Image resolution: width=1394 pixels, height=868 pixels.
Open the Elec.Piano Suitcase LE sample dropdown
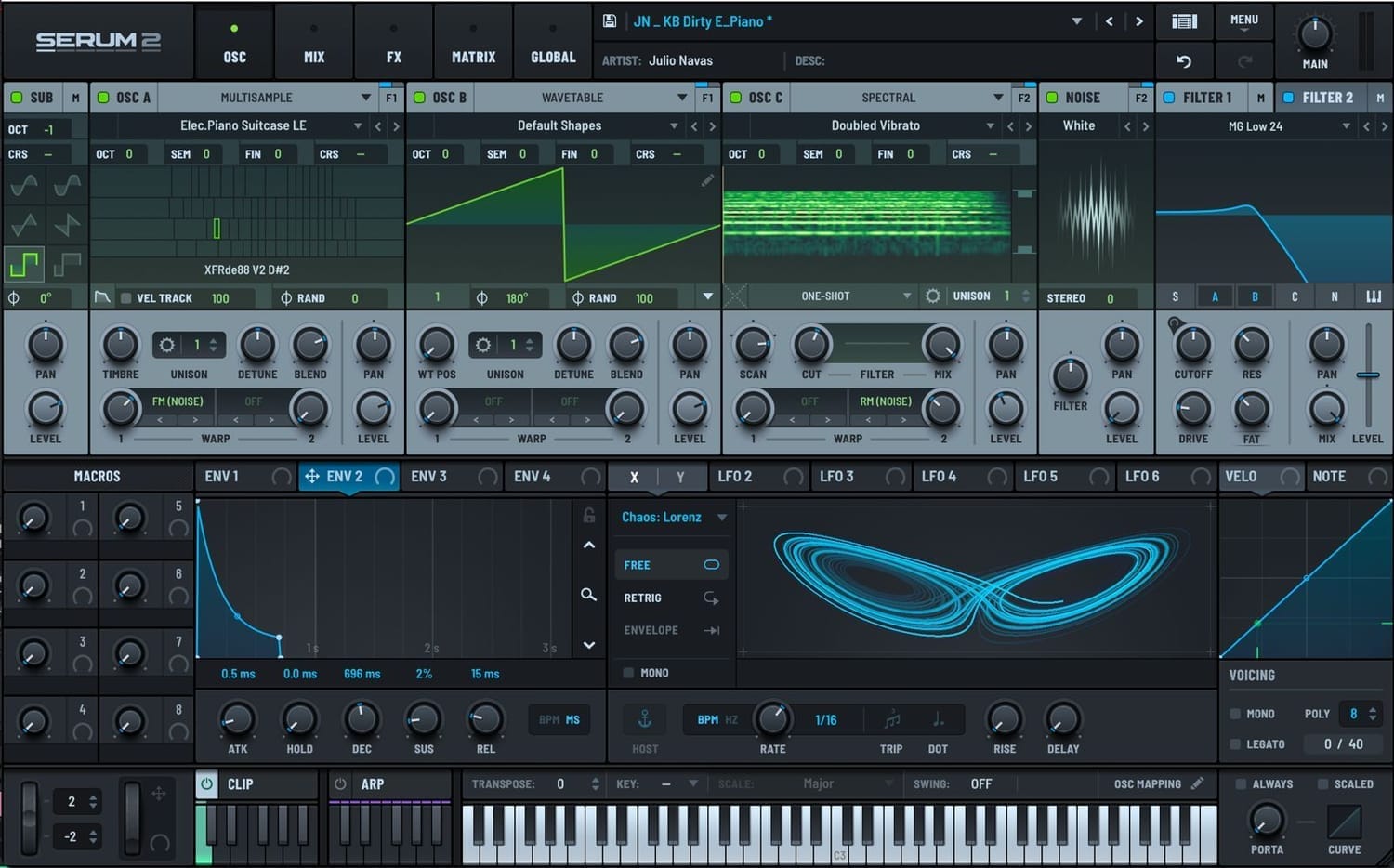358,126
